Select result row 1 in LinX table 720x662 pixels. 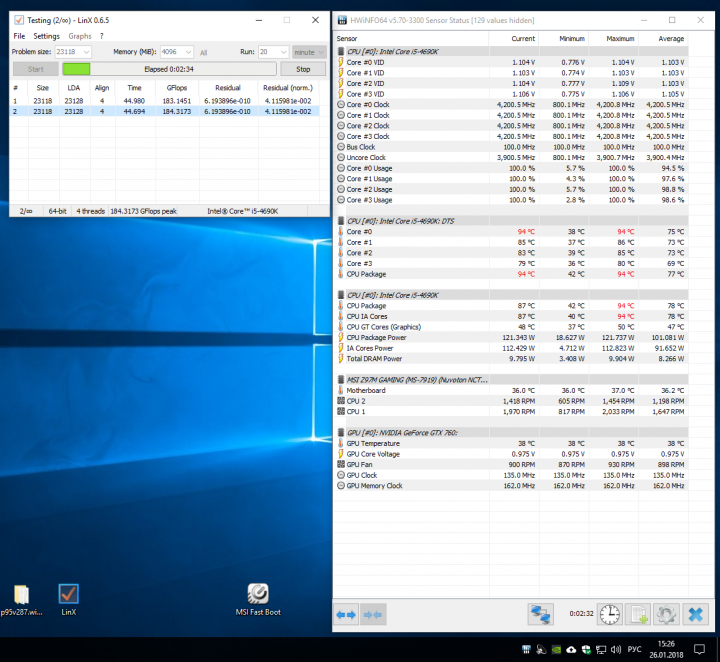click(x=164, y=101)
